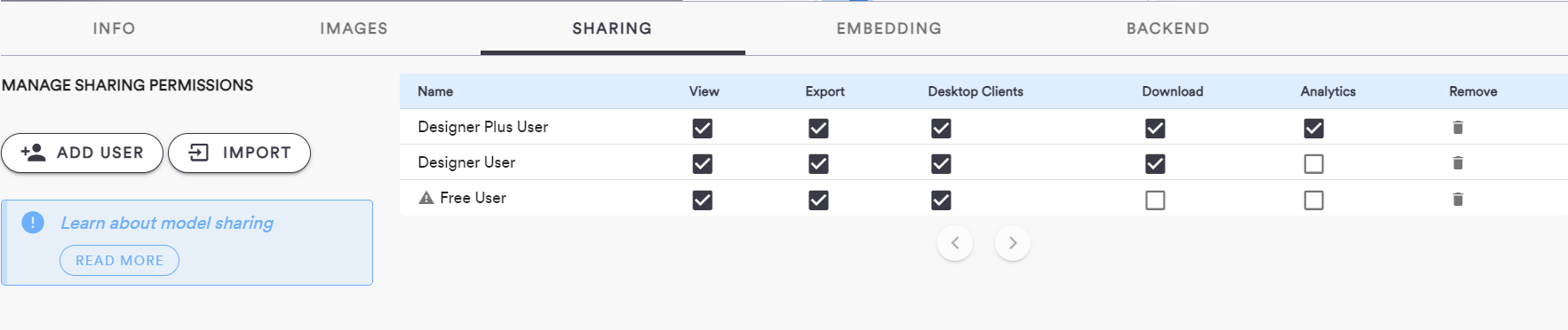Viewport: 1568px width, 330px height.
Task: Go to previous page with left chevron
Action: pyautogui.click(x=955, y=243)
